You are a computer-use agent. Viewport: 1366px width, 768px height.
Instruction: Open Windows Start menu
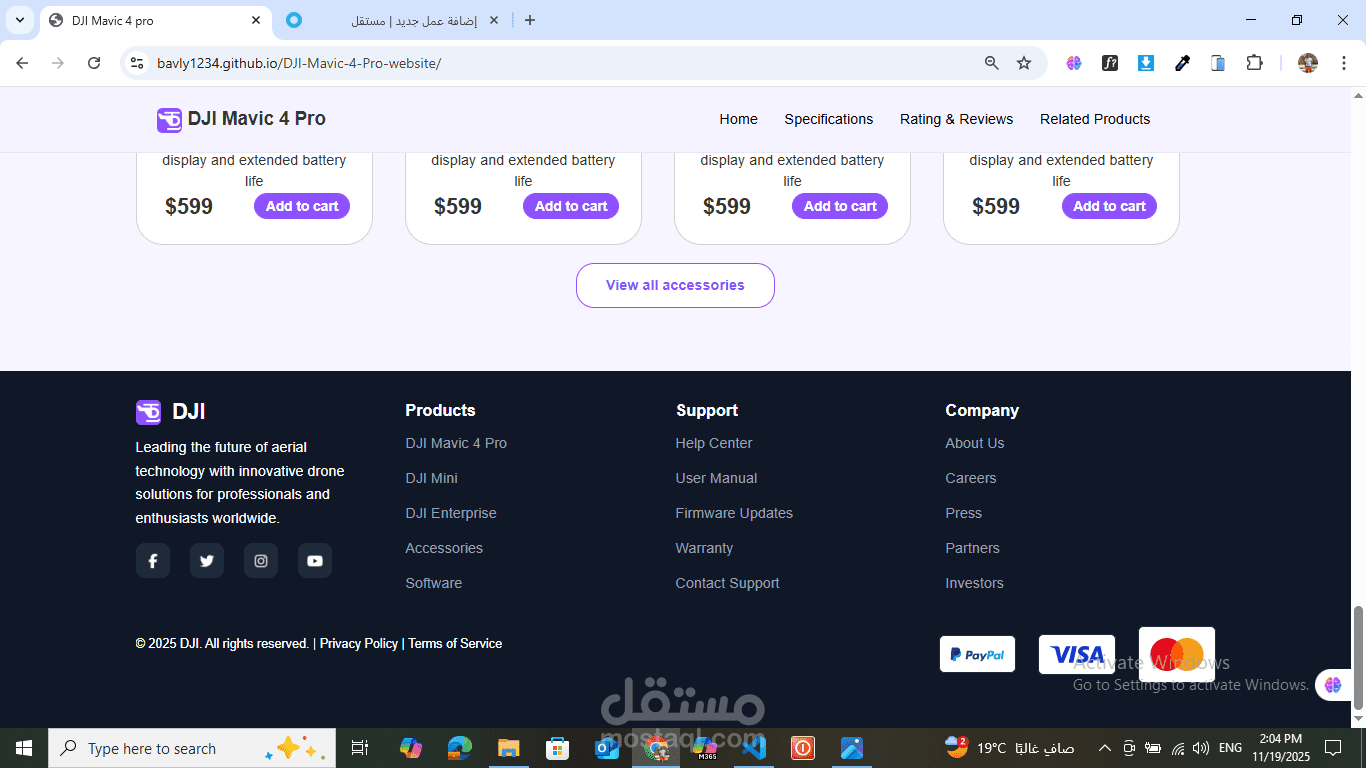pos(24,748)
